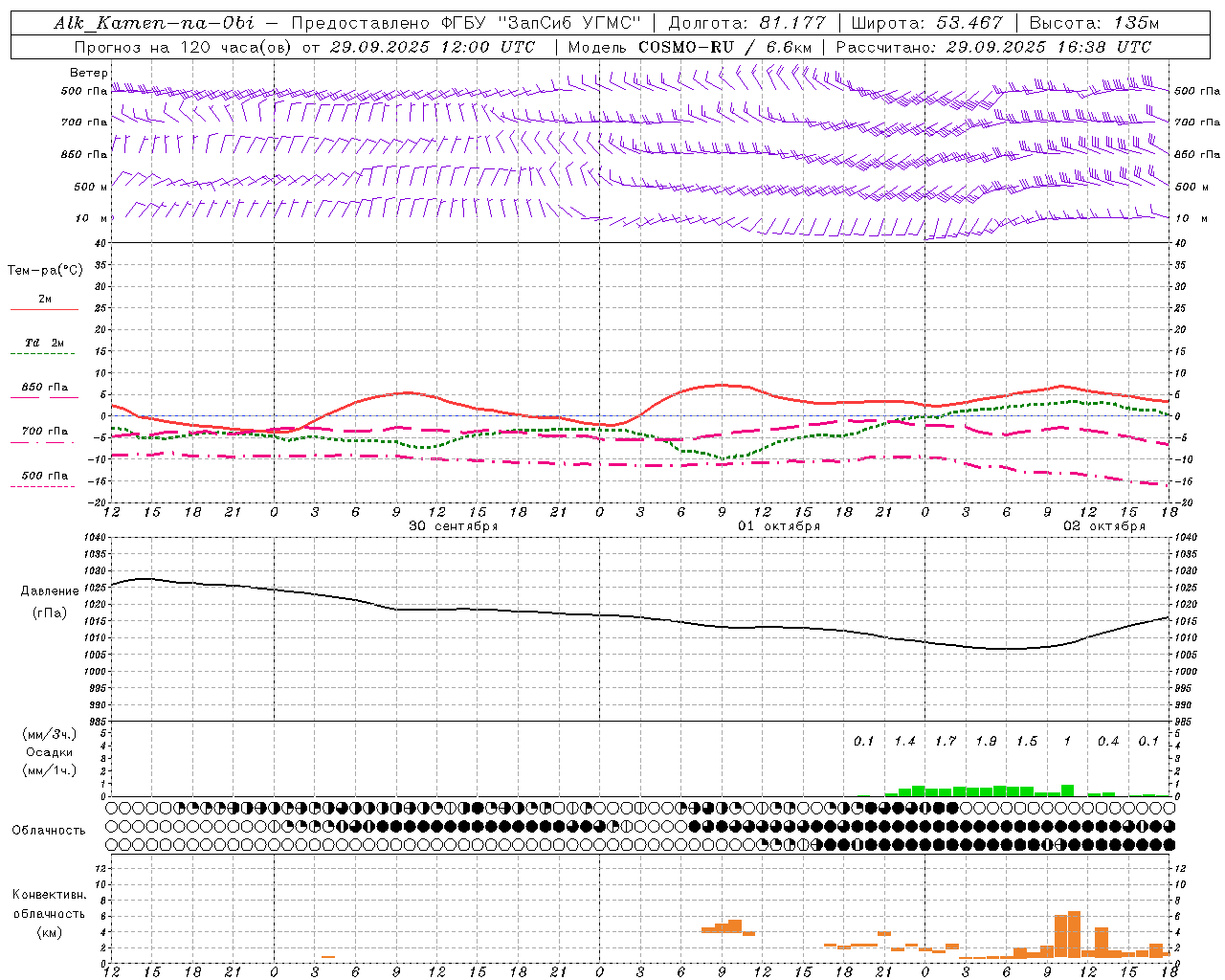
Task: Click the 'Осадки' precipitation label
Action: click(50, 753)
